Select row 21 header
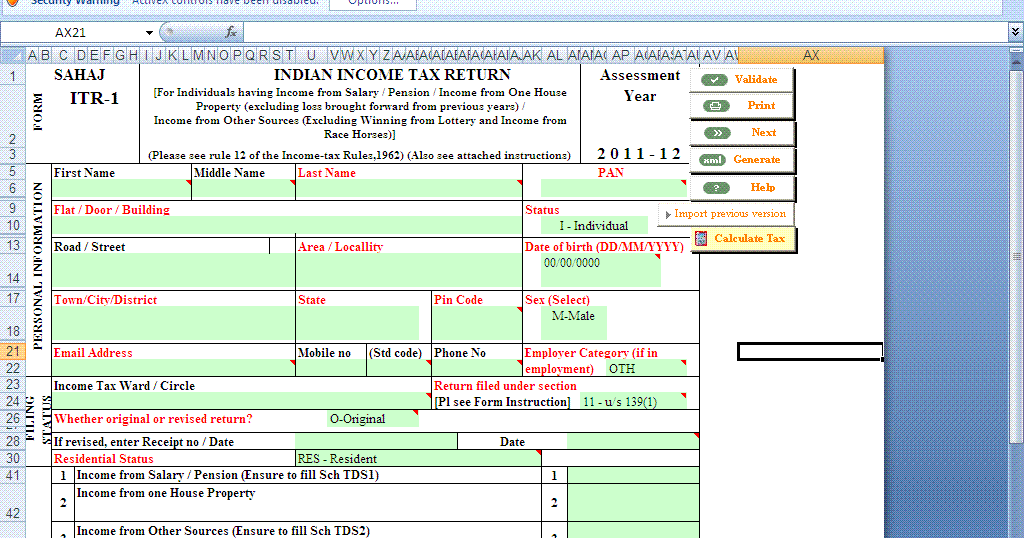Screen dimensions: 1024x538 tap(12, 351)
